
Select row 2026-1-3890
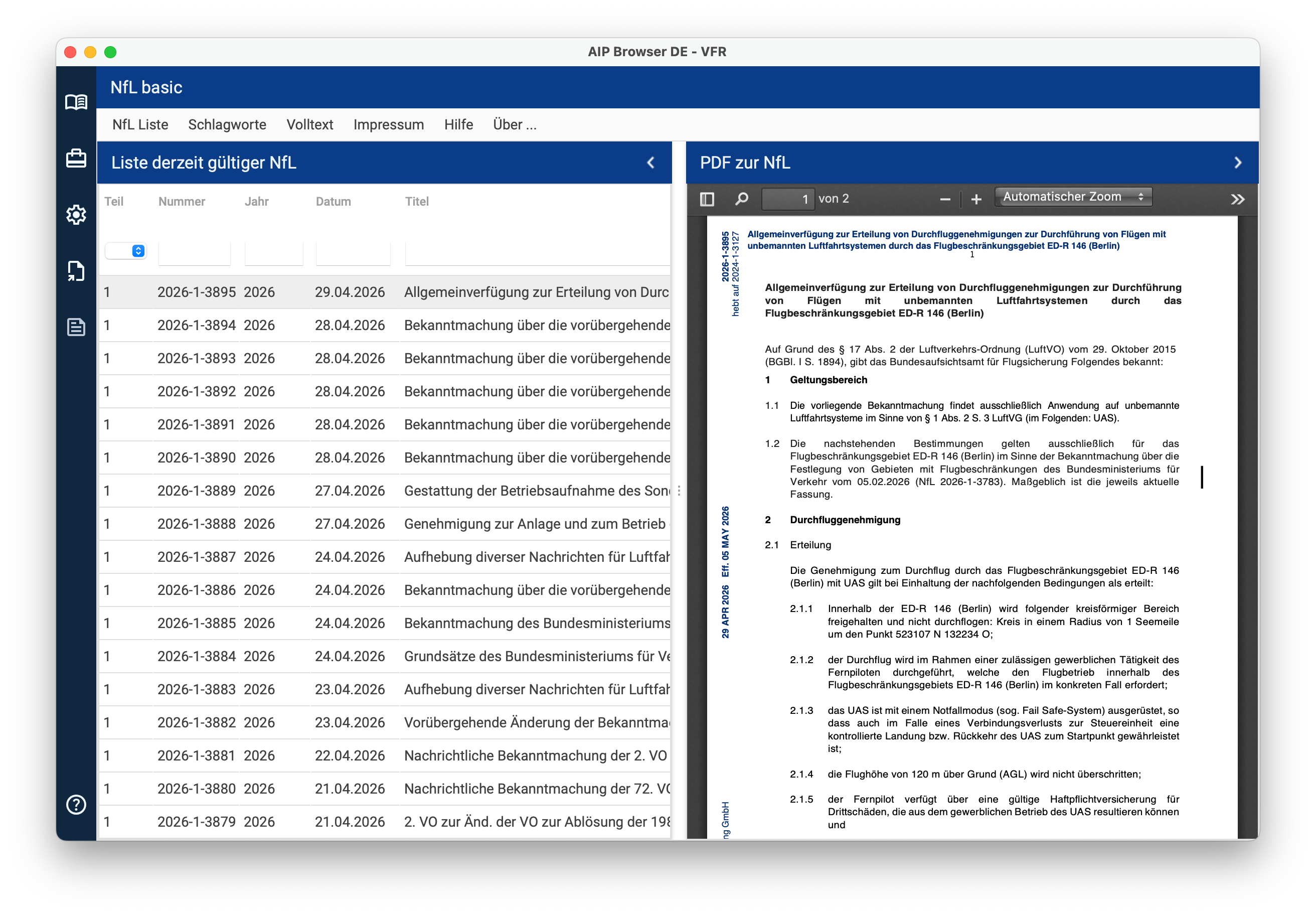(x=385, y=458)
